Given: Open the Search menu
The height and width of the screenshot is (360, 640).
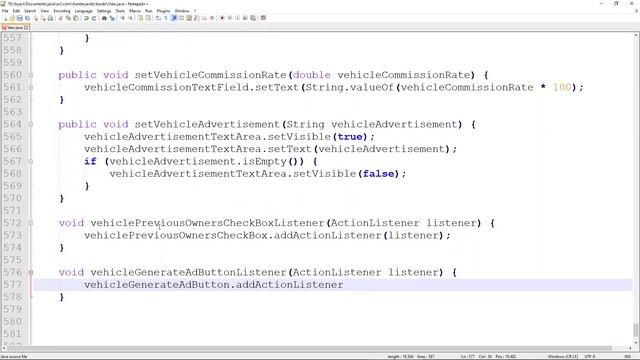Looking at the screenshot, I should 30,11.
